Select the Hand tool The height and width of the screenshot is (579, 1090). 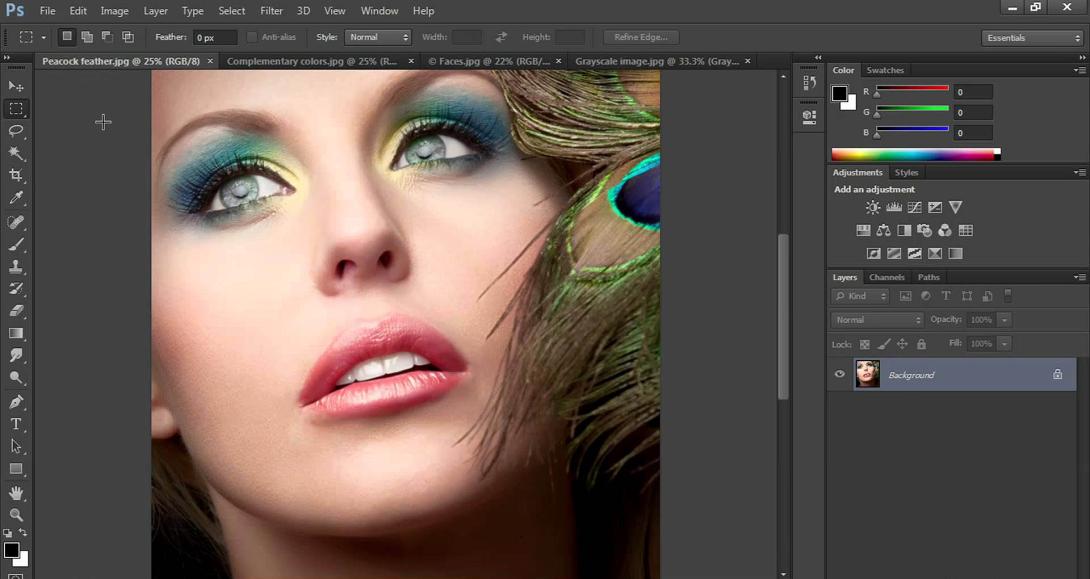pyautogui.click(x=16, y=493)
